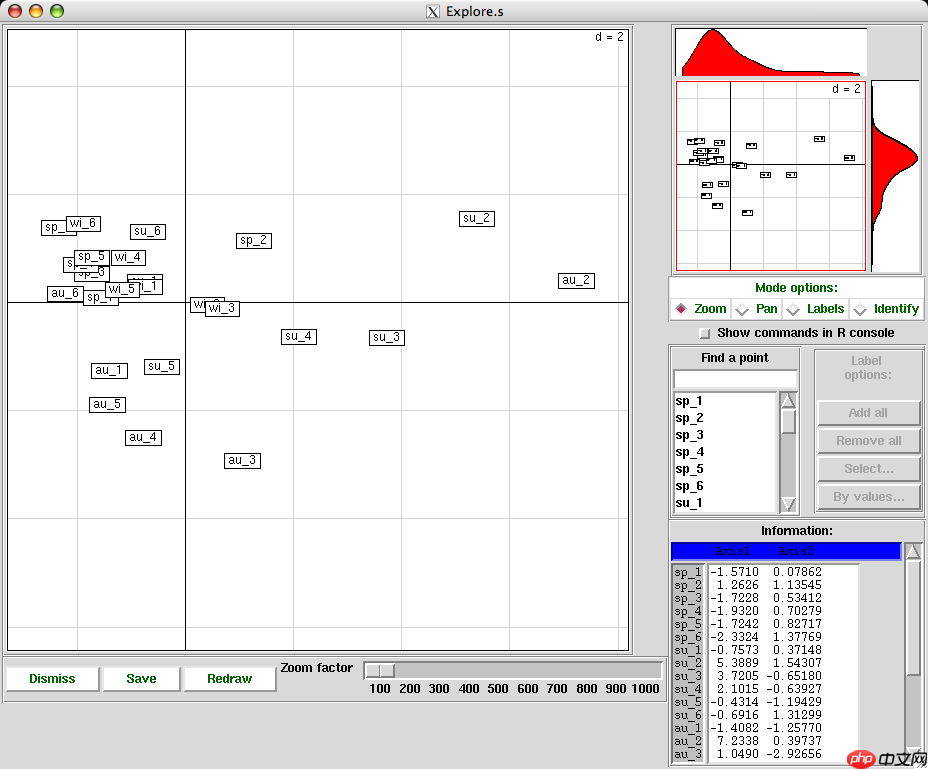Select the Labels mode radio button
The height and width of the screenshot is (769, 928).
[793, 309]
